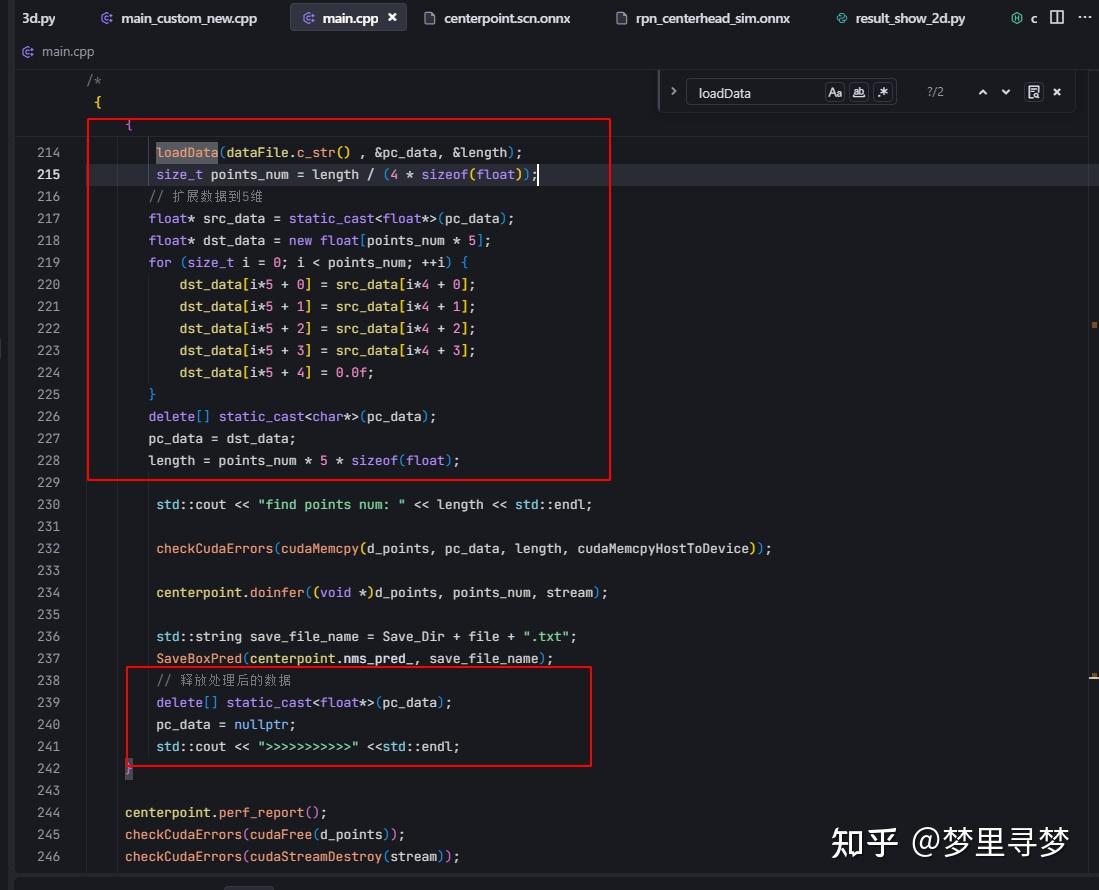1099x890 pixels.
Task: Click 'size_t points_num' on line 215
Action: (x=222, y=174)
